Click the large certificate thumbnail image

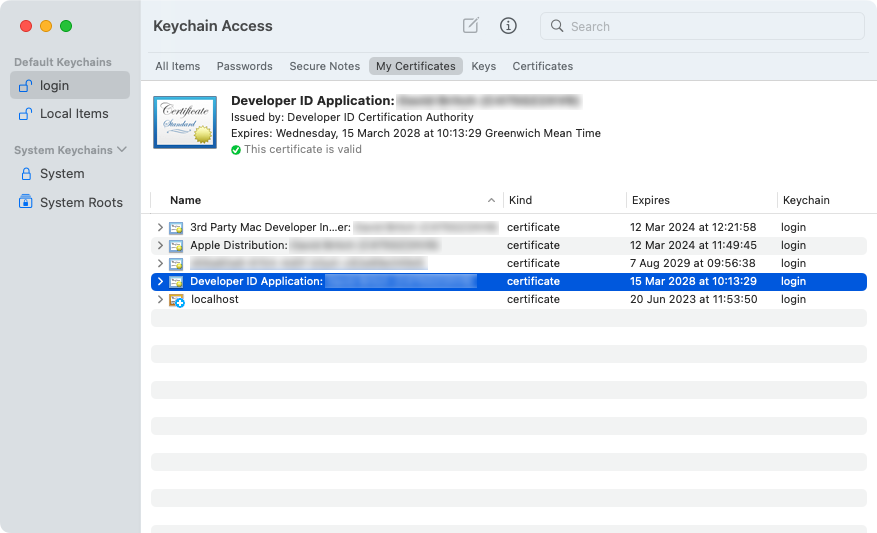[x=185, y=123]
